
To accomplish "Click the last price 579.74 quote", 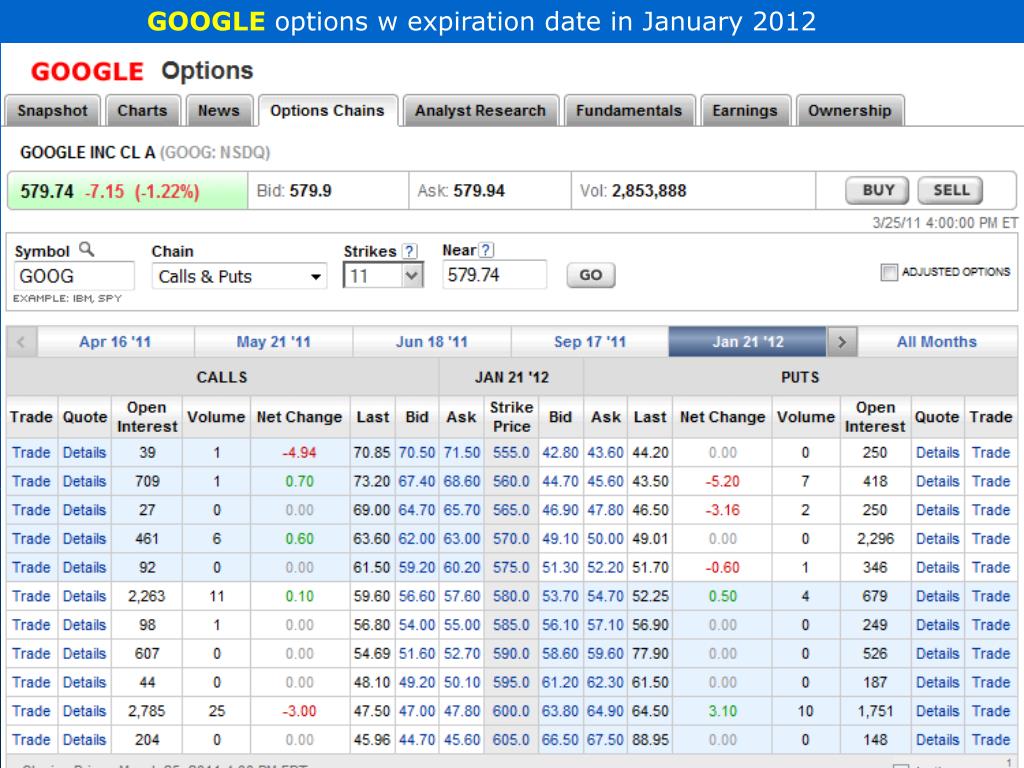I will tap(47, 191).
